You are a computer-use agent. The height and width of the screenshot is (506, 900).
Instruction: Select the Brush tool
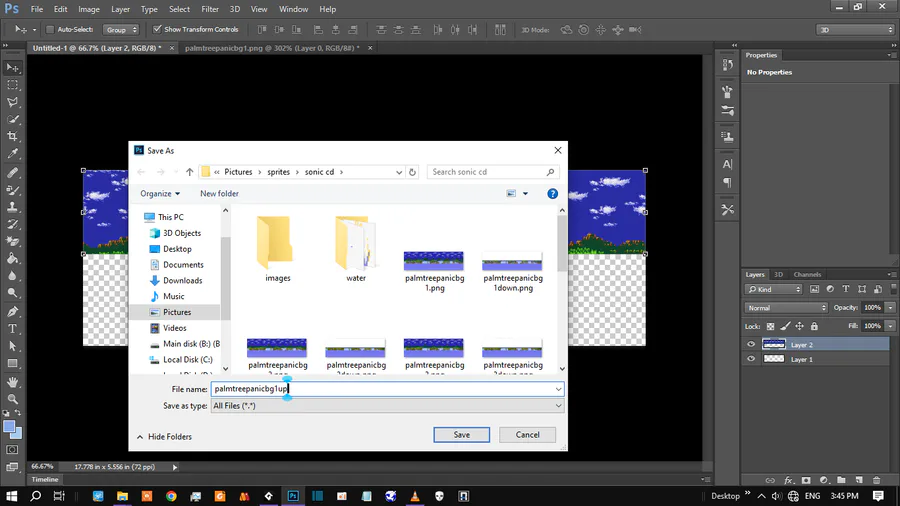(x=13, y=190)
